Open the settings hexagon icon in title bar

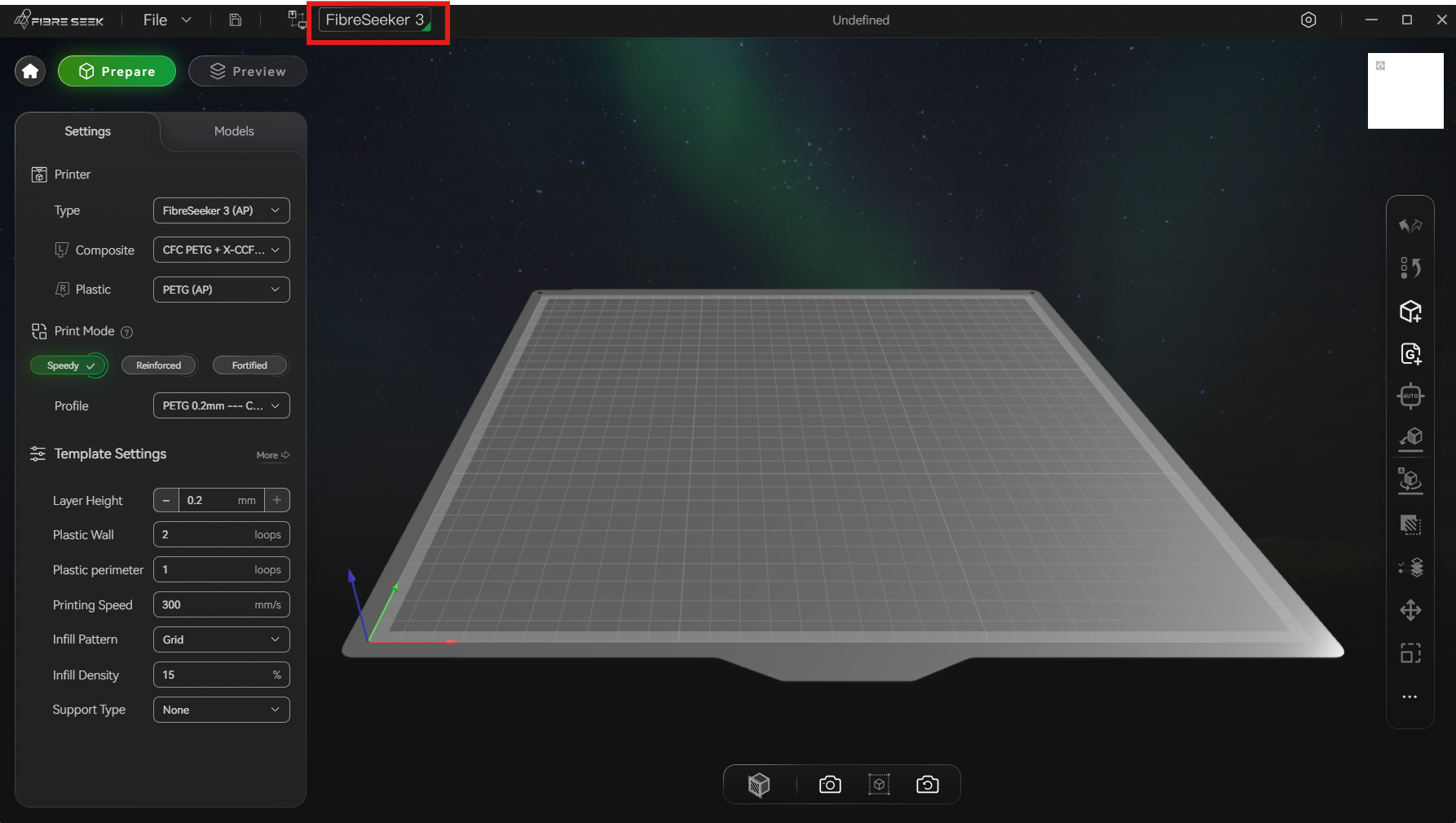pyautogui.click(x=1308, y=20)
